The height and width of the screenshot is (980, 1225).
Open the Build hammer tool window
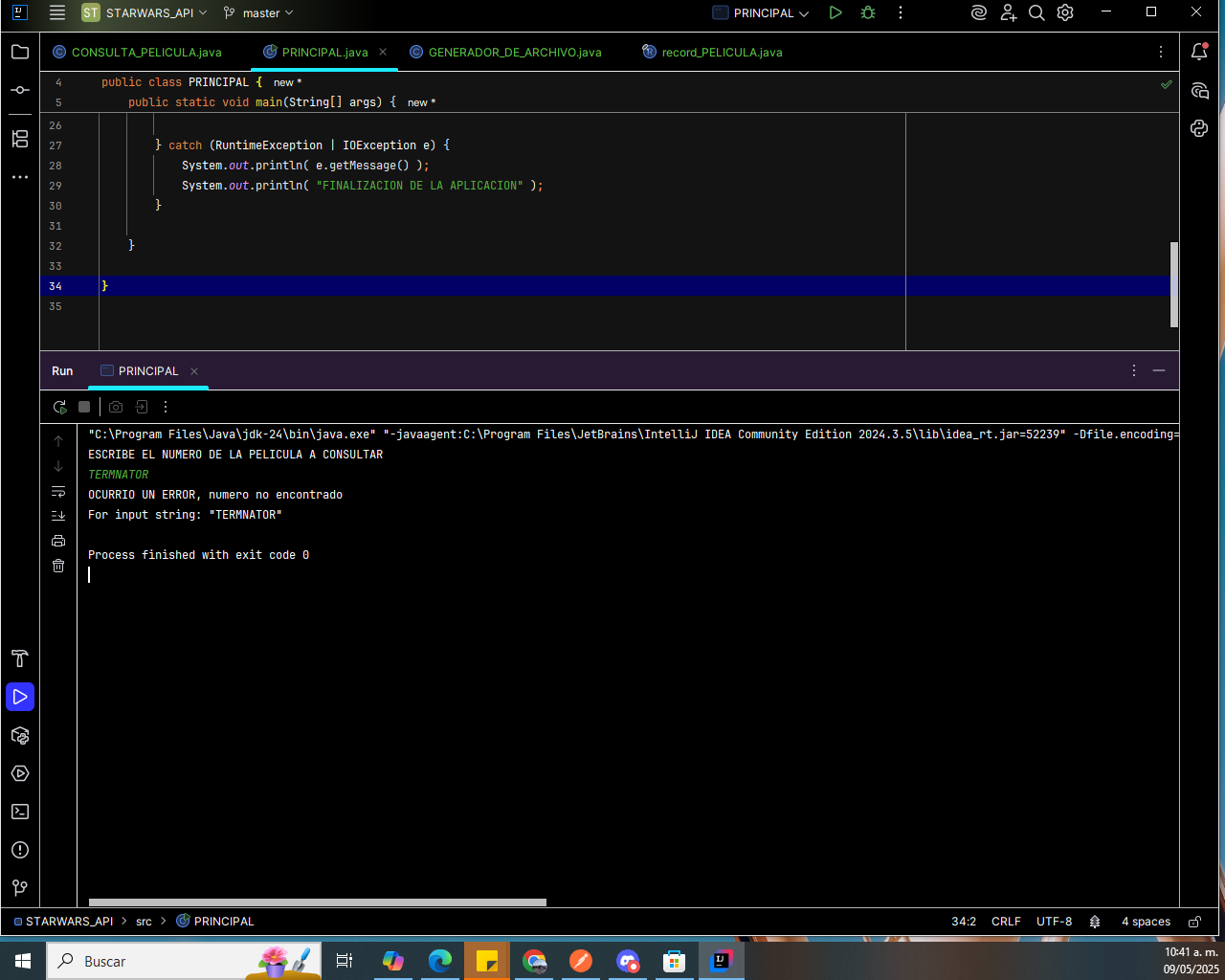click(20, 658)
